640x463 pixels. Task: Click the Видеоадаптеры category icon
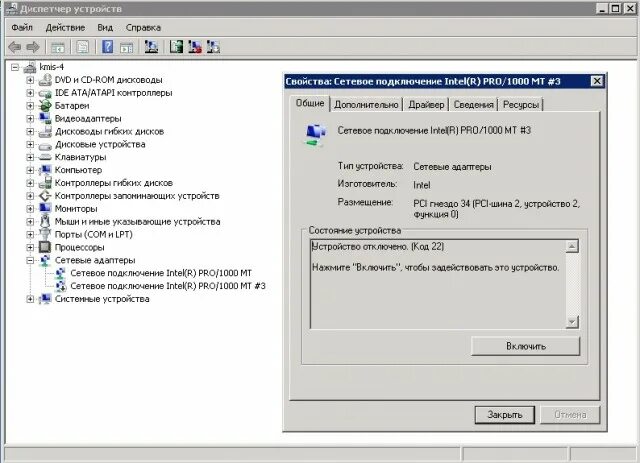pyautogui.click(x=45, y=118)
